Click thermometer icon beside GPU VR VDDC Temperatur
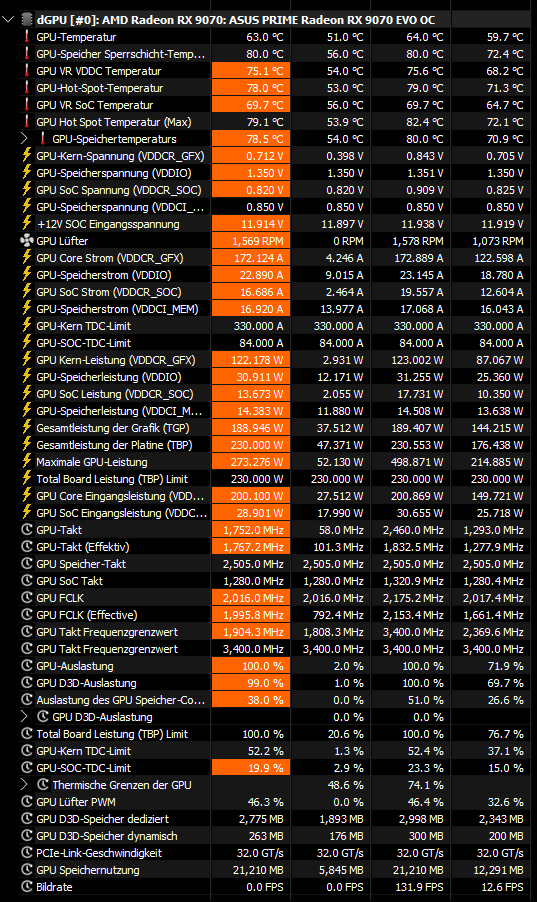The image size is (537, 902). [x=26, y=71]
